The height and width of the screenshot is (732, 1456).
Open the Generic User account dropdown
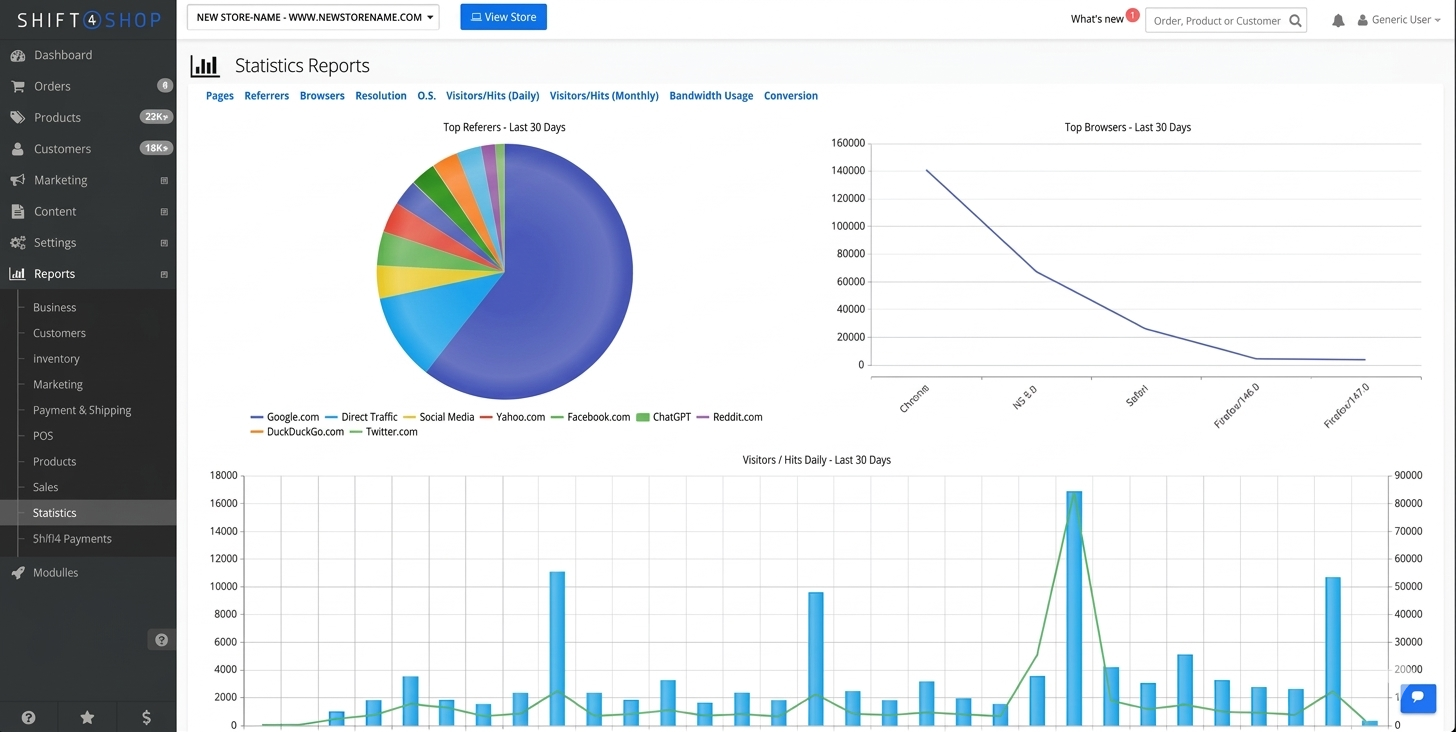point(1399,19)
